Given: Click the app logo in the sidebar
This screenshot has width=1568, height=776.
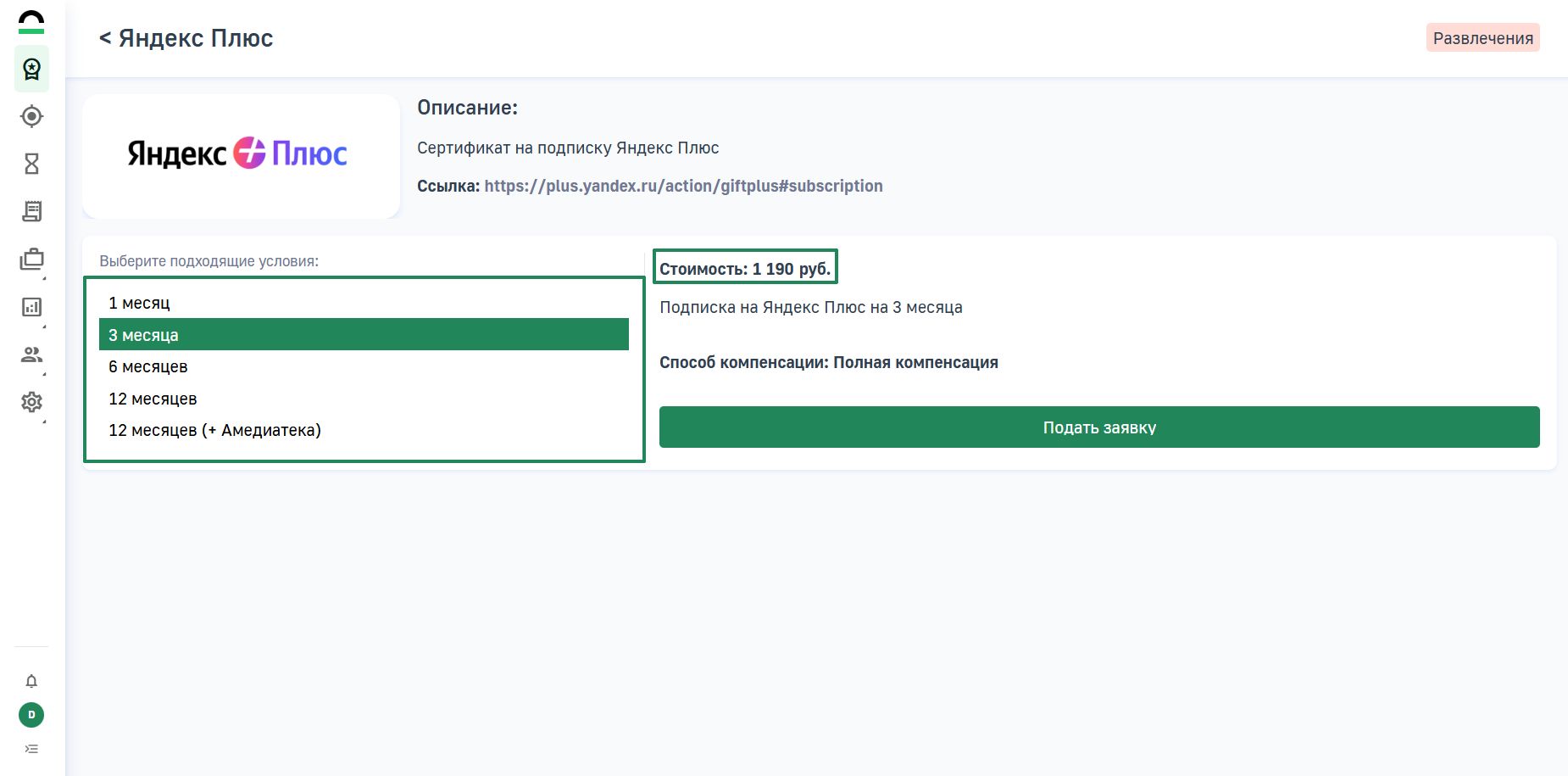Looking at the screenshot, I should point(31,22).
